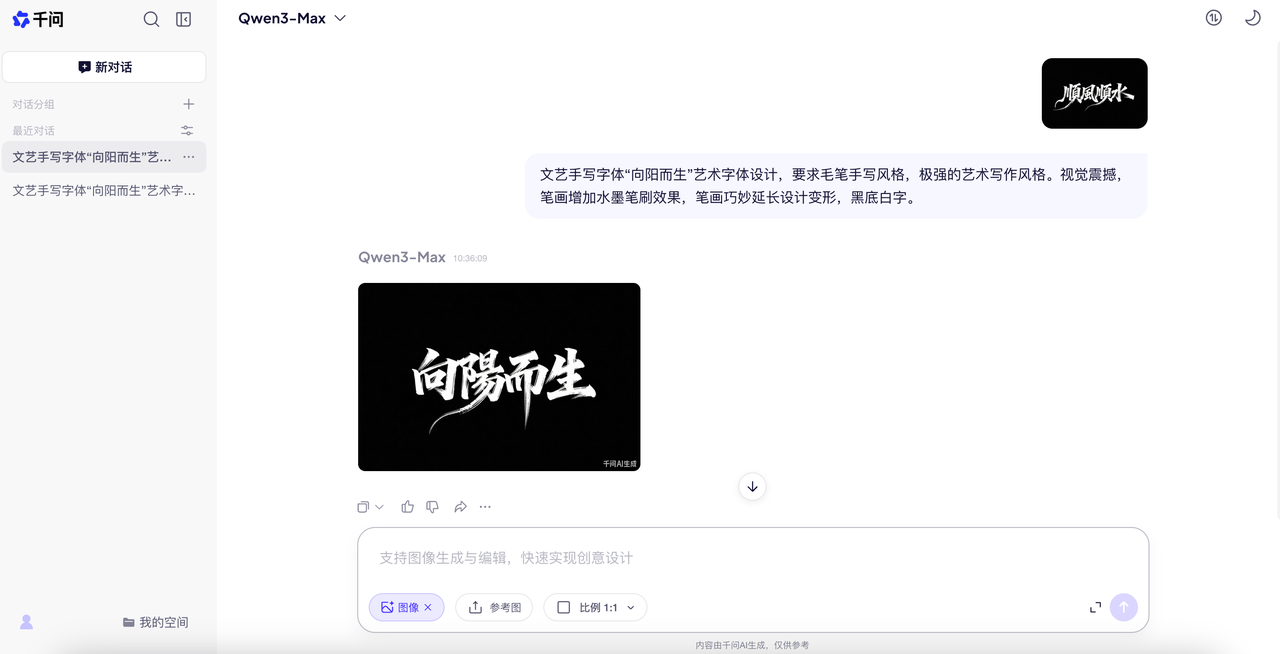Share the AI-generated calligraphy image
The height and width of the screenshot is (654, 1280).
[x=460, y=506]
